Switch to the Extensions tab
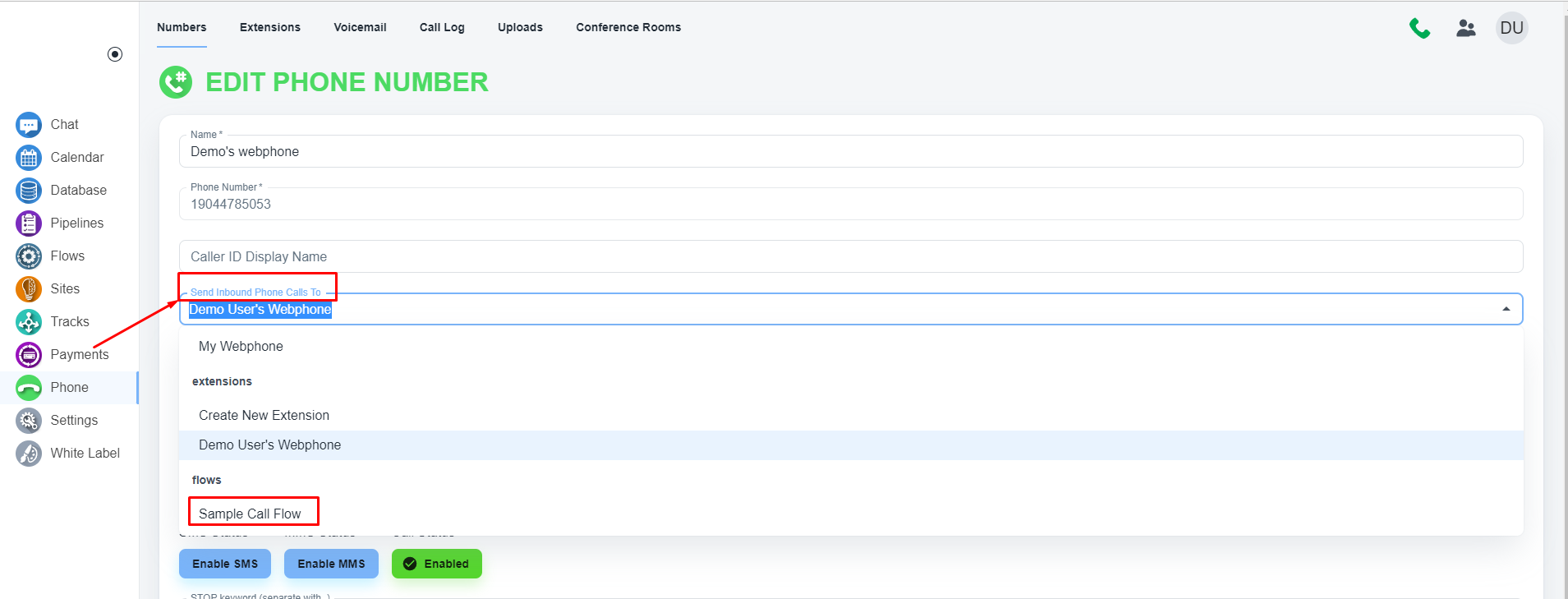The image size is (1568, 599). tap(269, 27)
